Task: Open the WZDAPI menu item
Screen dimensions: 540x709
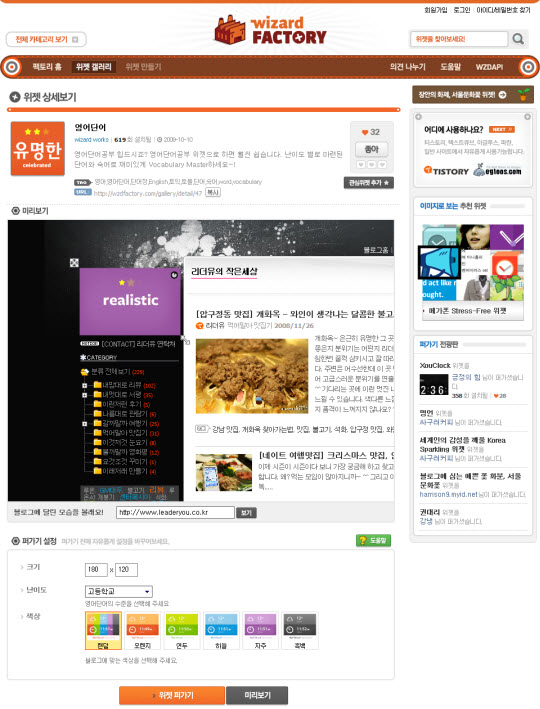Action: tap(489, 67)
